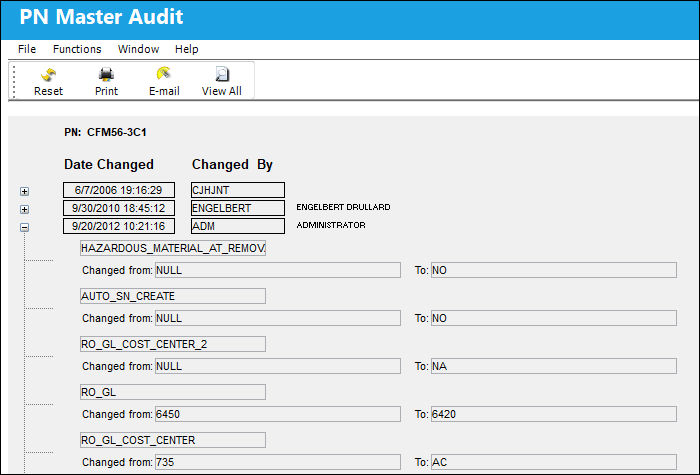Screen dimensions: 700x475
Task: Click the ADM changed-by field
Action: point(238,226)
